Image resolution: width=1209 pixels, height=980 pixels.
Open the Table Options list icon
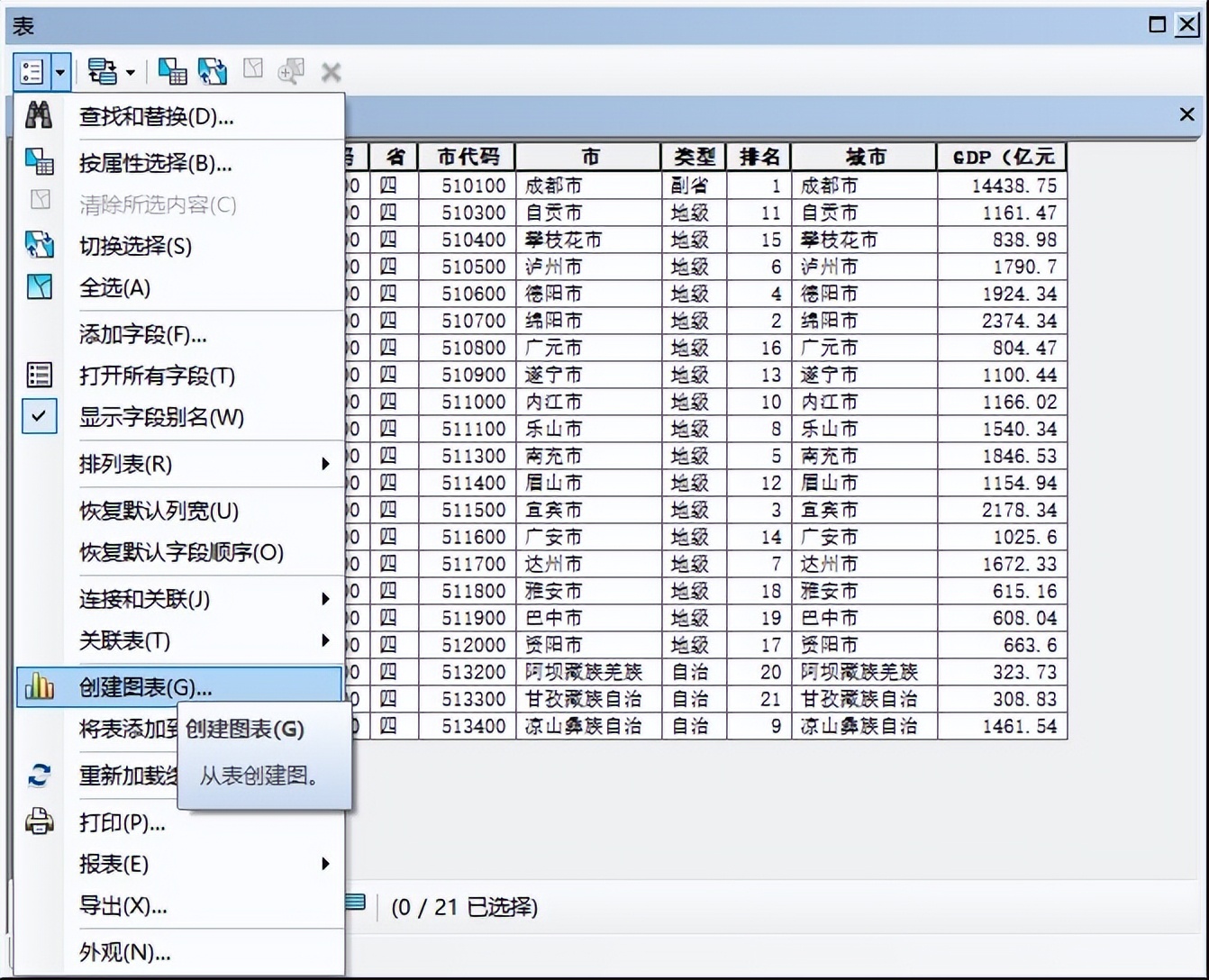31,71
